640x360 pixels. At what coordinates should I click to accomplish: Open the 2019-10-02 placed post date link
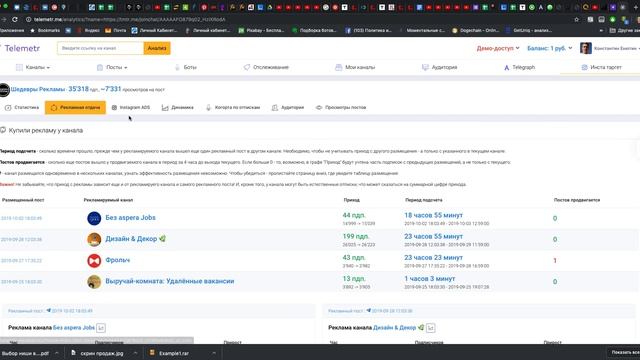[21, 218]
